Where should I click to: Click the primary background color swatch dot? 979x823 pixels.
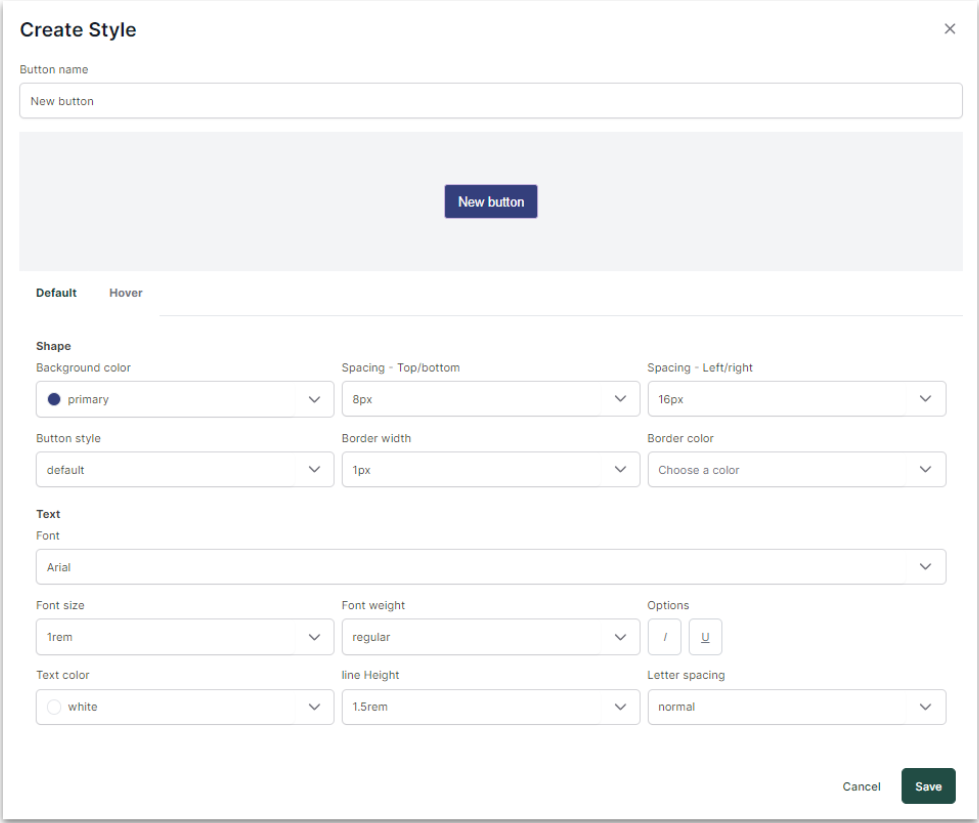coord(54,399)
